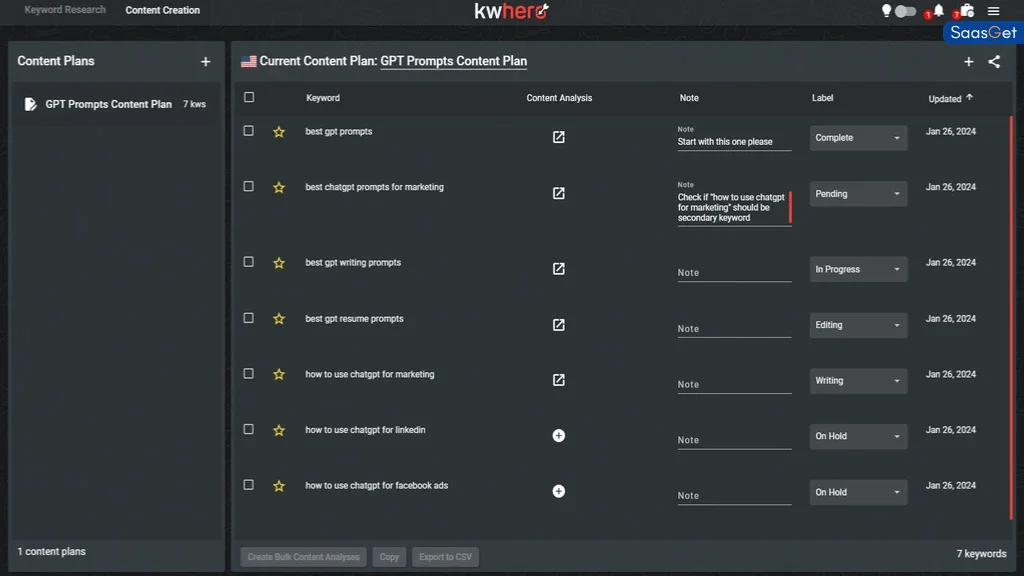The image size is (1024, 576).
Task: Check best chatgpt prompts for marketing checkbox
Action: point(249,186)
